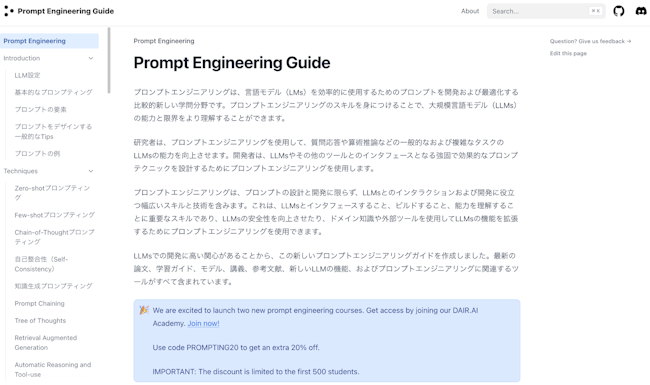Open the Edit this page link

coord(568,53)
